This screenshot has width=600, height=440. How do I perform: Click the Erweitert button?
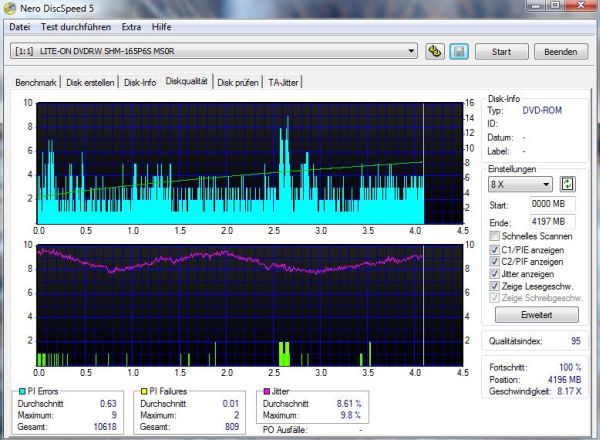tap(534, 314)
